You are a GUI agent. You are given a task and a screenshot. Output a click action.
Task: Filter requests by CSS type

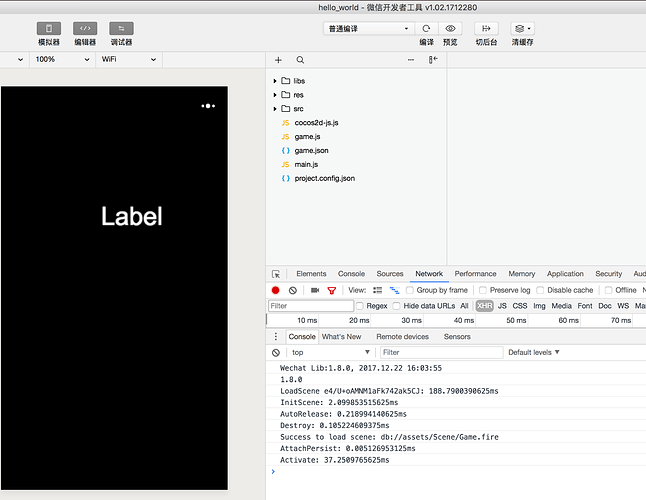coord(520,306)
